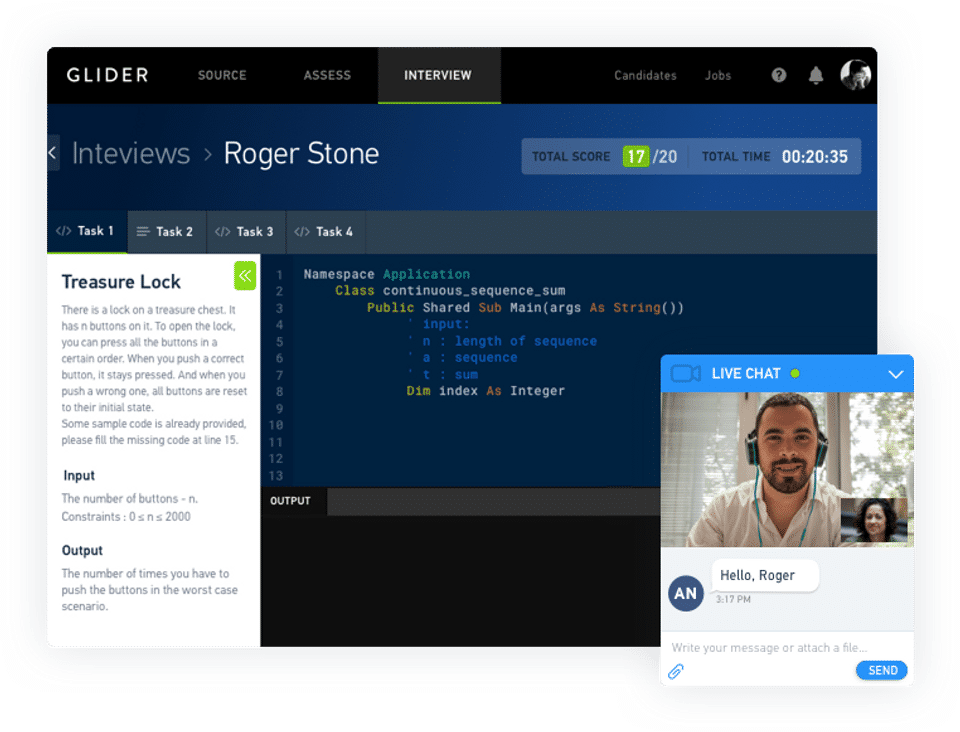Open the Jobs link
Viewport: 960px width, 732px height.
coord(718,75)
